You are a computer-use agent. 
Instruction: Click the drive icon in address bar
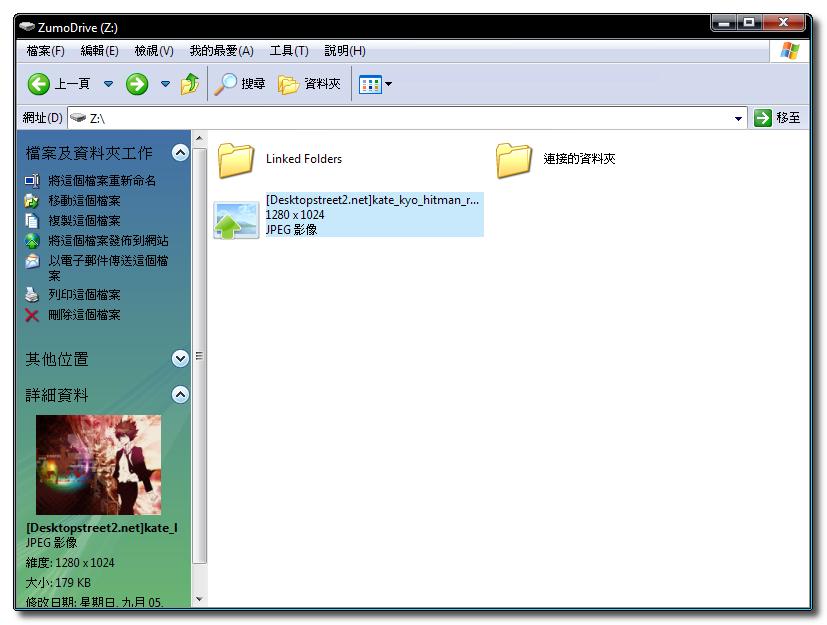click(x=78, y=118)
